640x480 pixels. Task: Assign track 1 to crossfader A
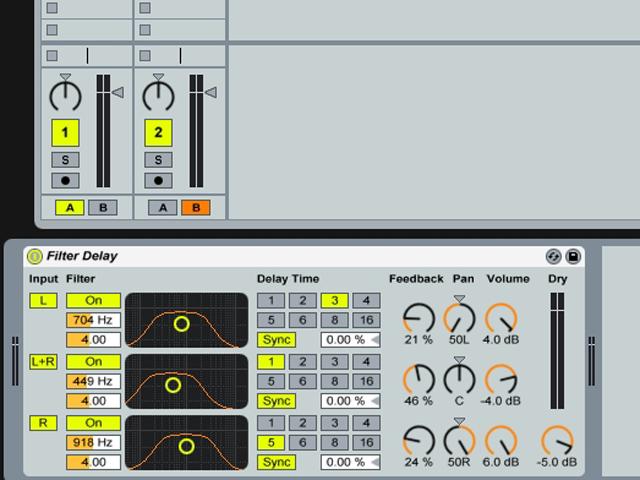tap(70, 208)
